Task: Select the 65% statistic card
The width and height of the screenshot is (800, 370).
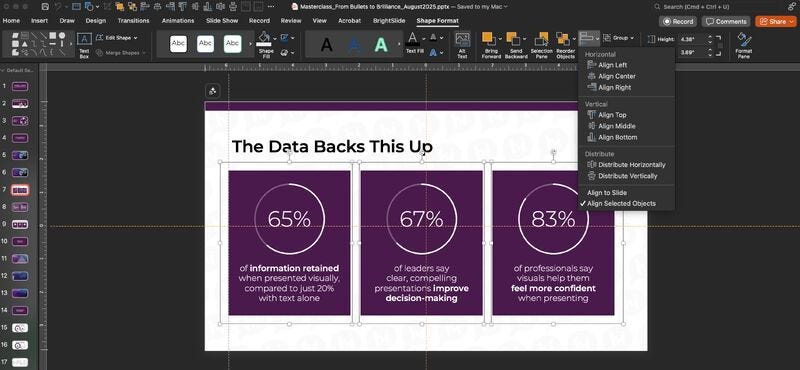Action: 289,243
